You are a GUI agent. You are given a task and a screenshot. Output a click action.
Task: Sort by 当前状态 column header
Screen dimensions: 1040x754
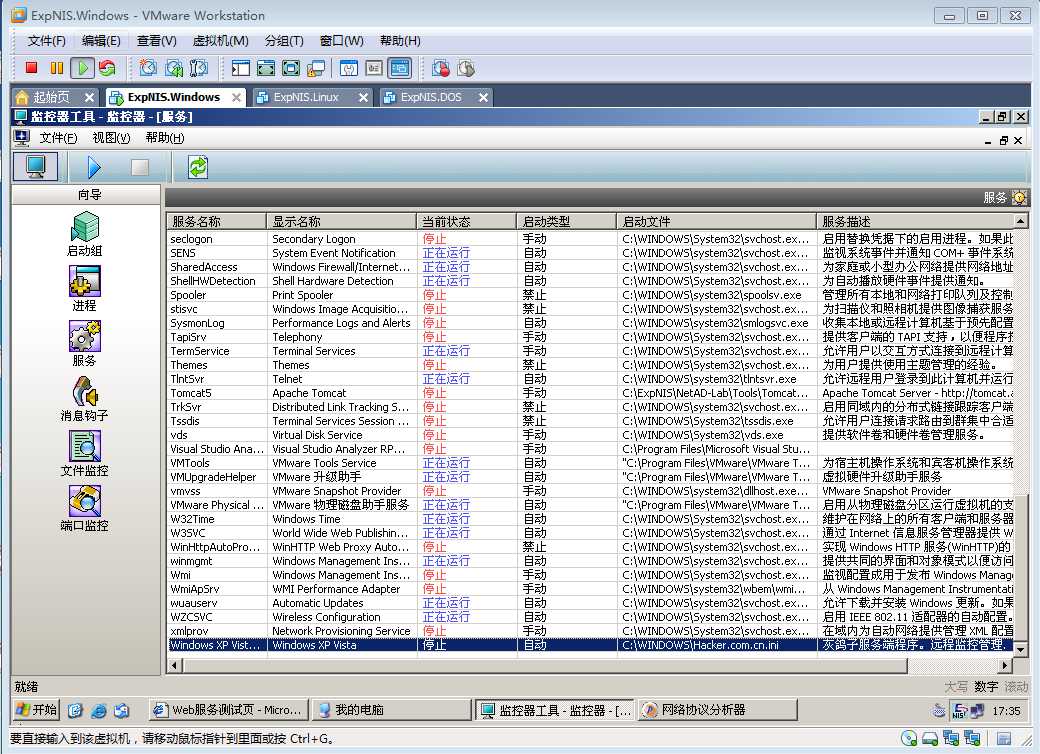[466, 221]
